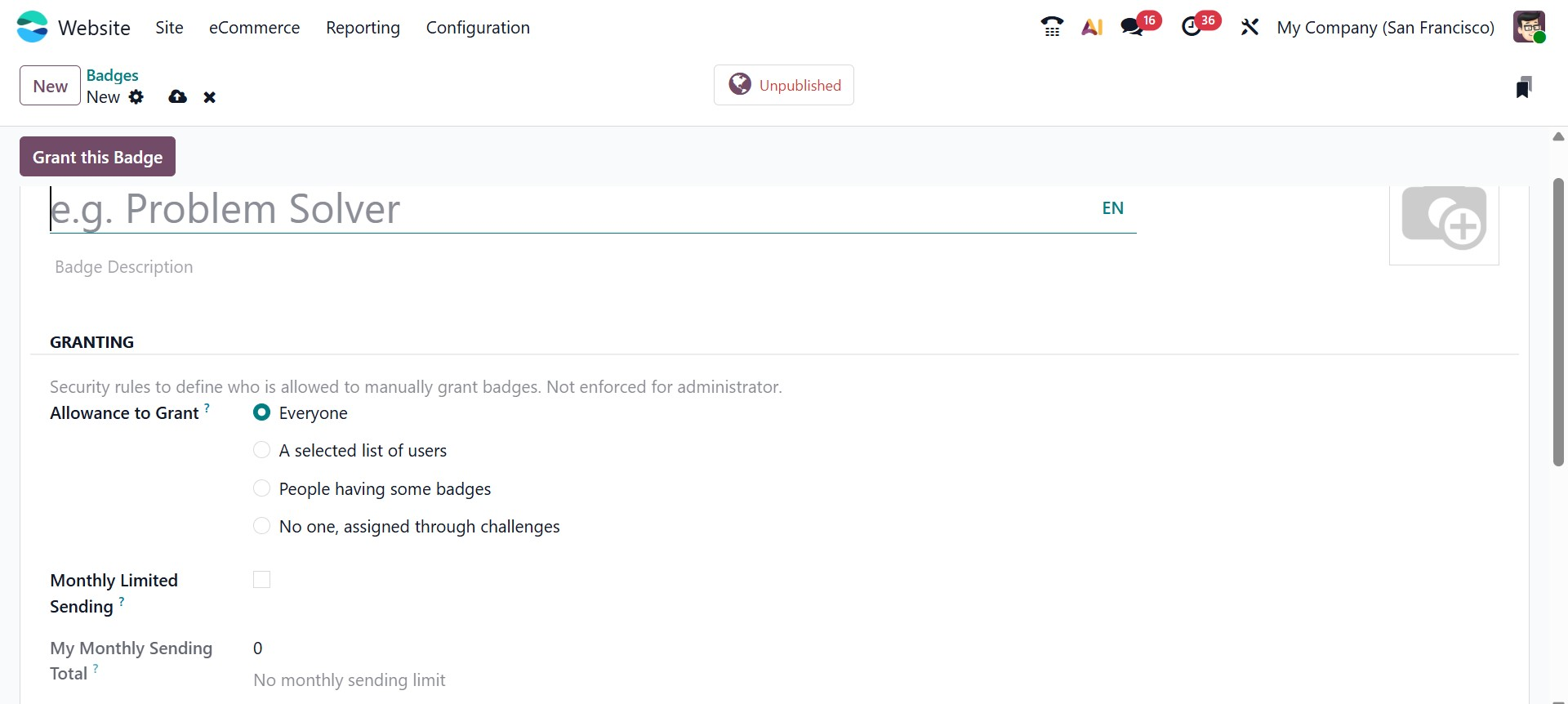The height and width of the screenshot is (704, 1568).
Task: Click the Grant this Badge button
Action: pos(97,157)
